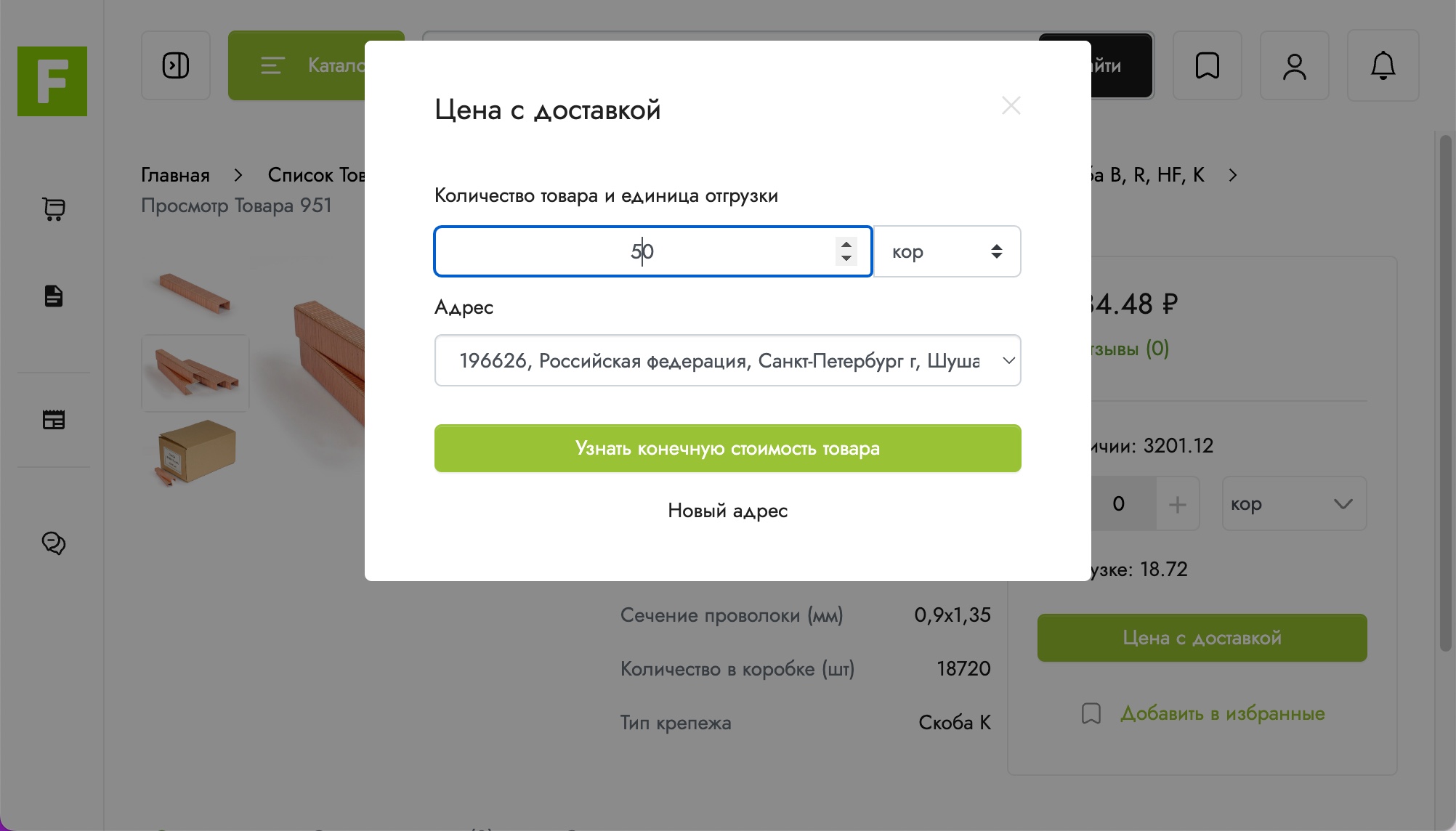The height and width of the screenshot is (831, 1456).
Task: Click Добавить в избранные link
Action: [1222, 713]
